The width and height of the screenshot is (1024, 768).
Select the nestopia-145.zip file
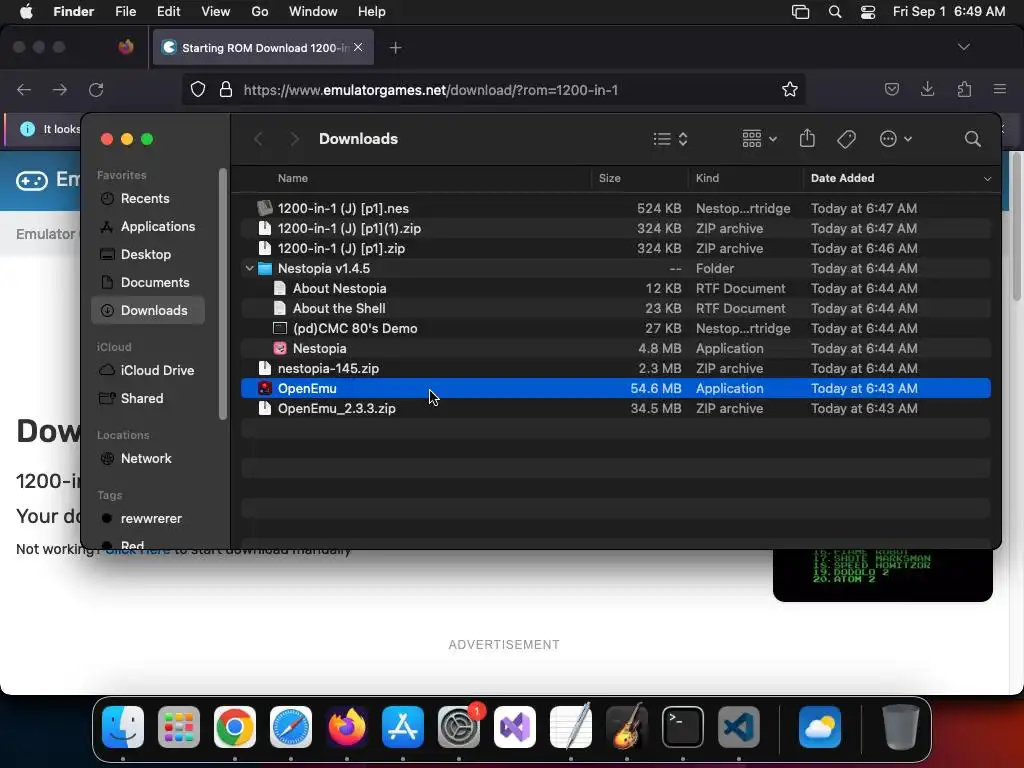click(x=616, y=368)
